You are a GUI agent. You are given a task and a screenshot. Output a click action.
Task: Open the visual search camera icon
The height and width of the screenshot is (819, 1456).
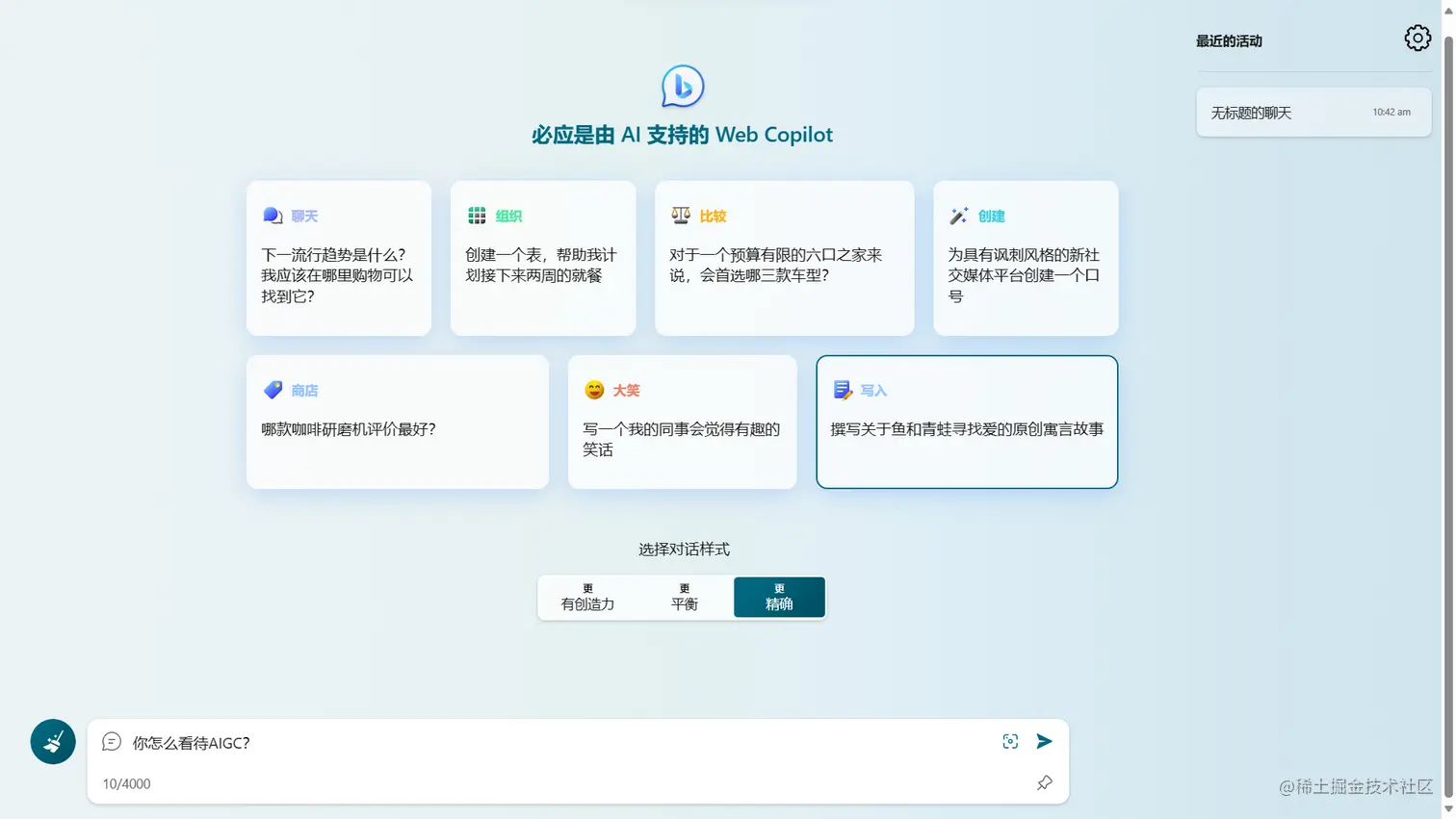point(1010,741)
